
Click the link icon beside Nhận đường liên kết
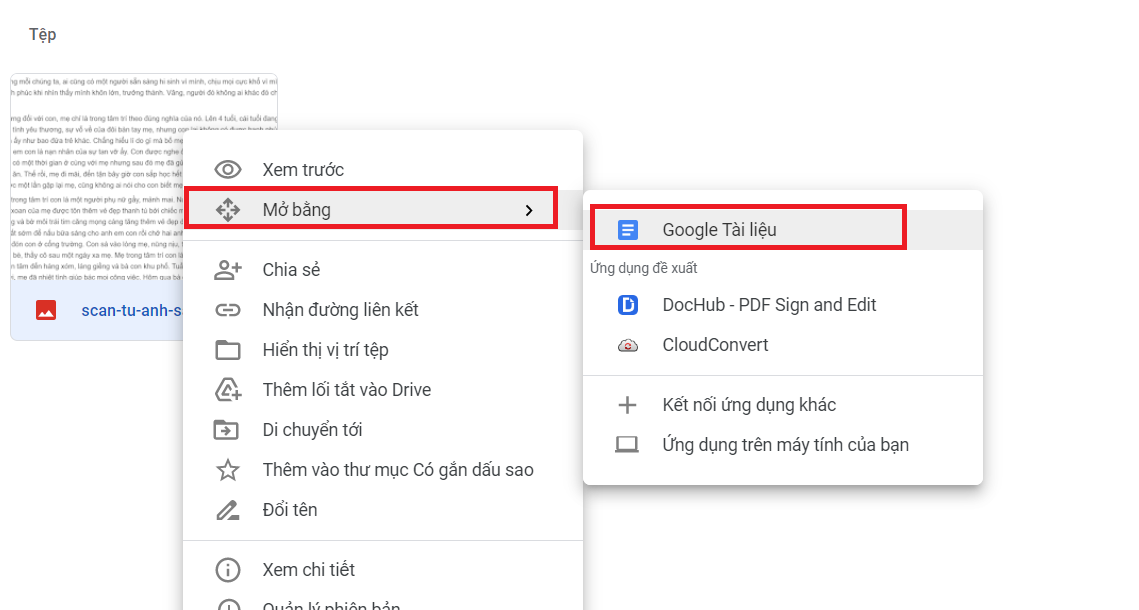228,310
